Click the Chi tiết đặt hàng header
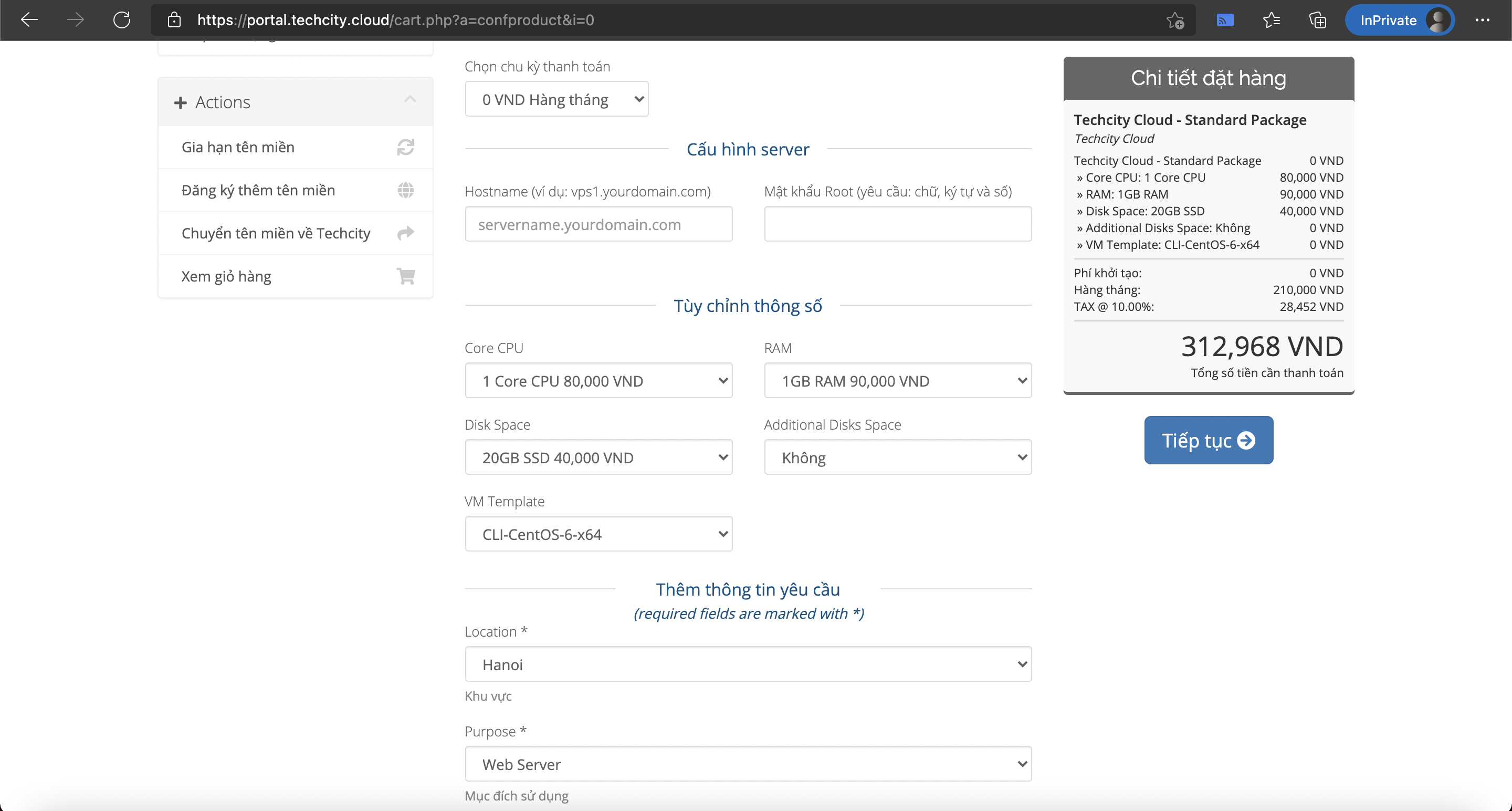 click(1209, 78)
